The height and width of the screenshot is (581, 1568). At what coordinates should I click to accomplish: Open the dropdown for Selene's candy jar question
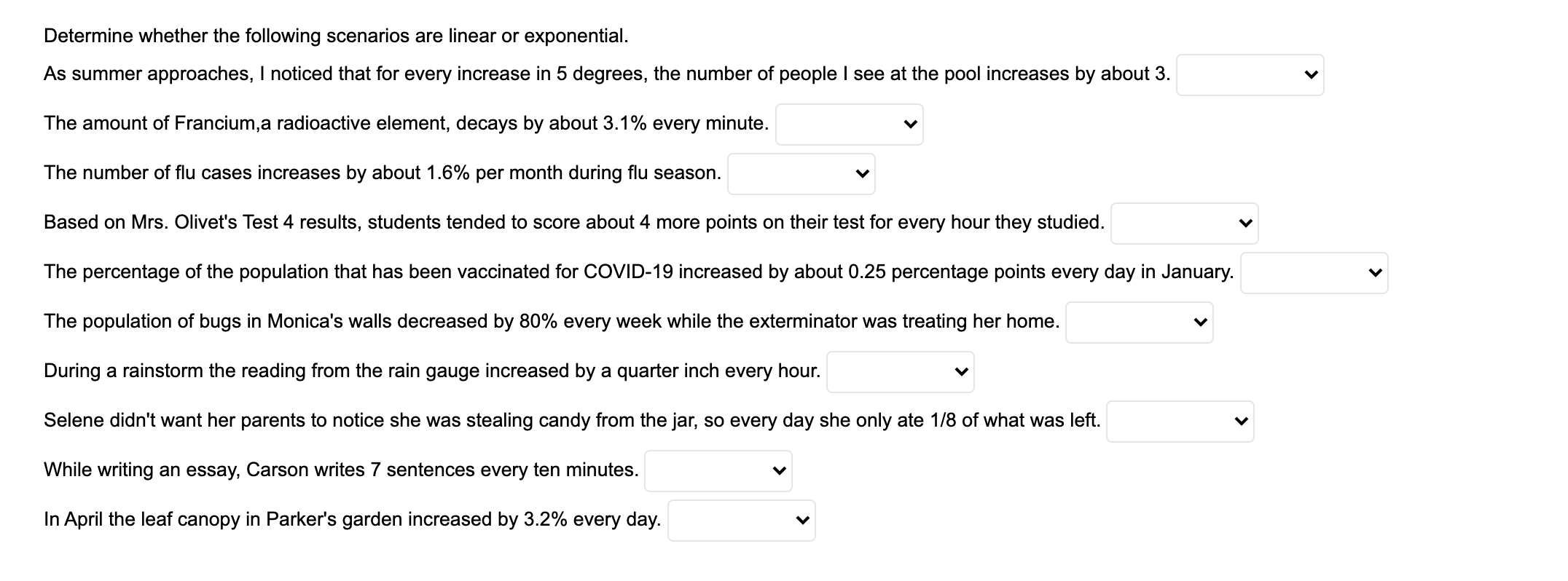click(x=1179, y=422)
